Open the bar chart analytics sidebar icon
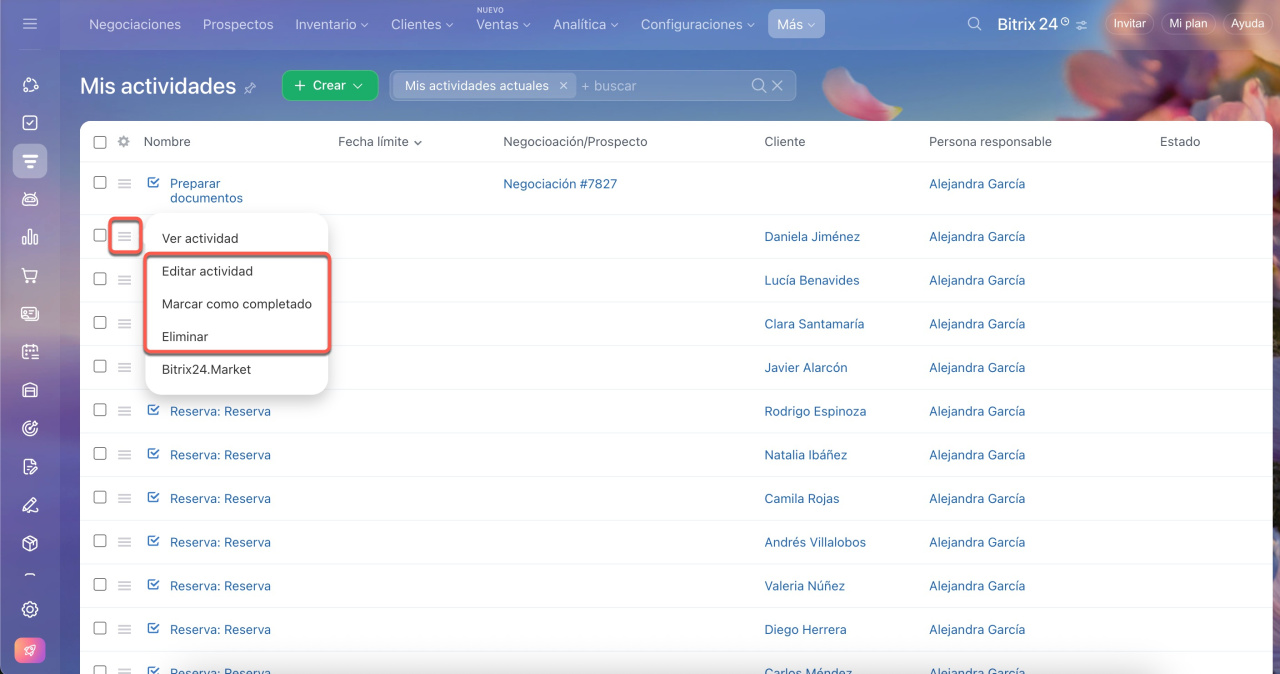 click(30, 237)
